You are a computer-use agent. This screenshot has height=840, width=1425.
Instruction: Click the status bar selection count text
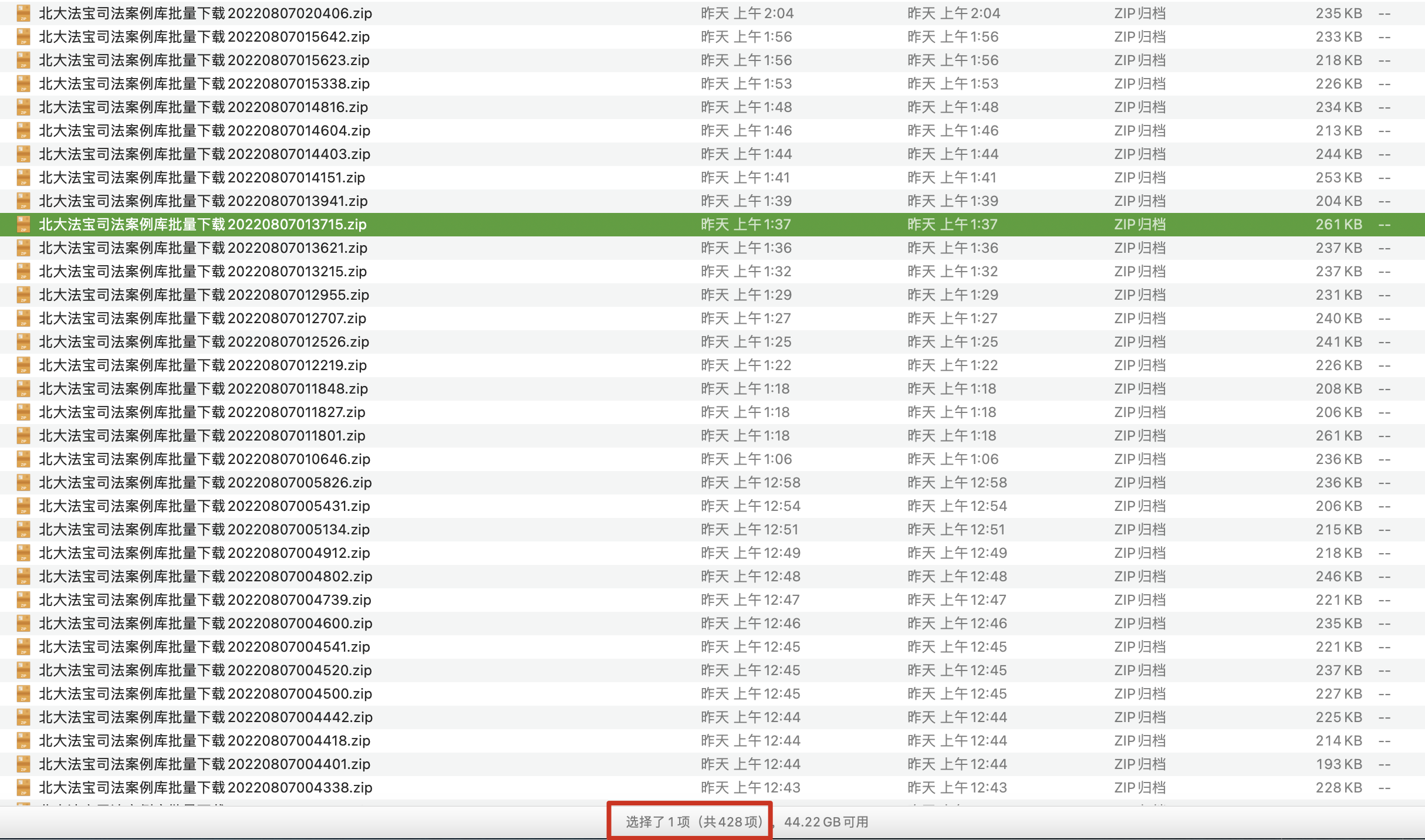click(694, 821)
